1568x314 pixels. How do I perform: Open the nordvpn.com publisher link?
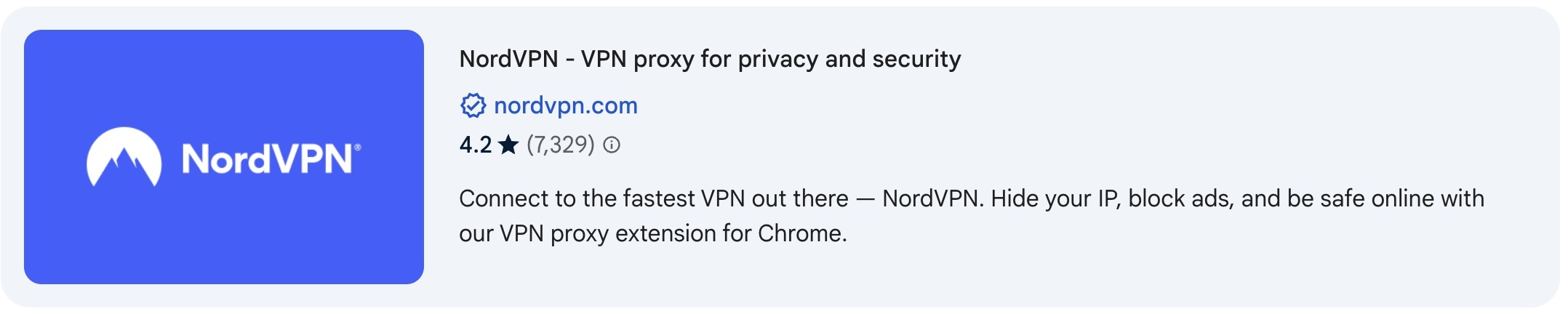coord(566,106)
